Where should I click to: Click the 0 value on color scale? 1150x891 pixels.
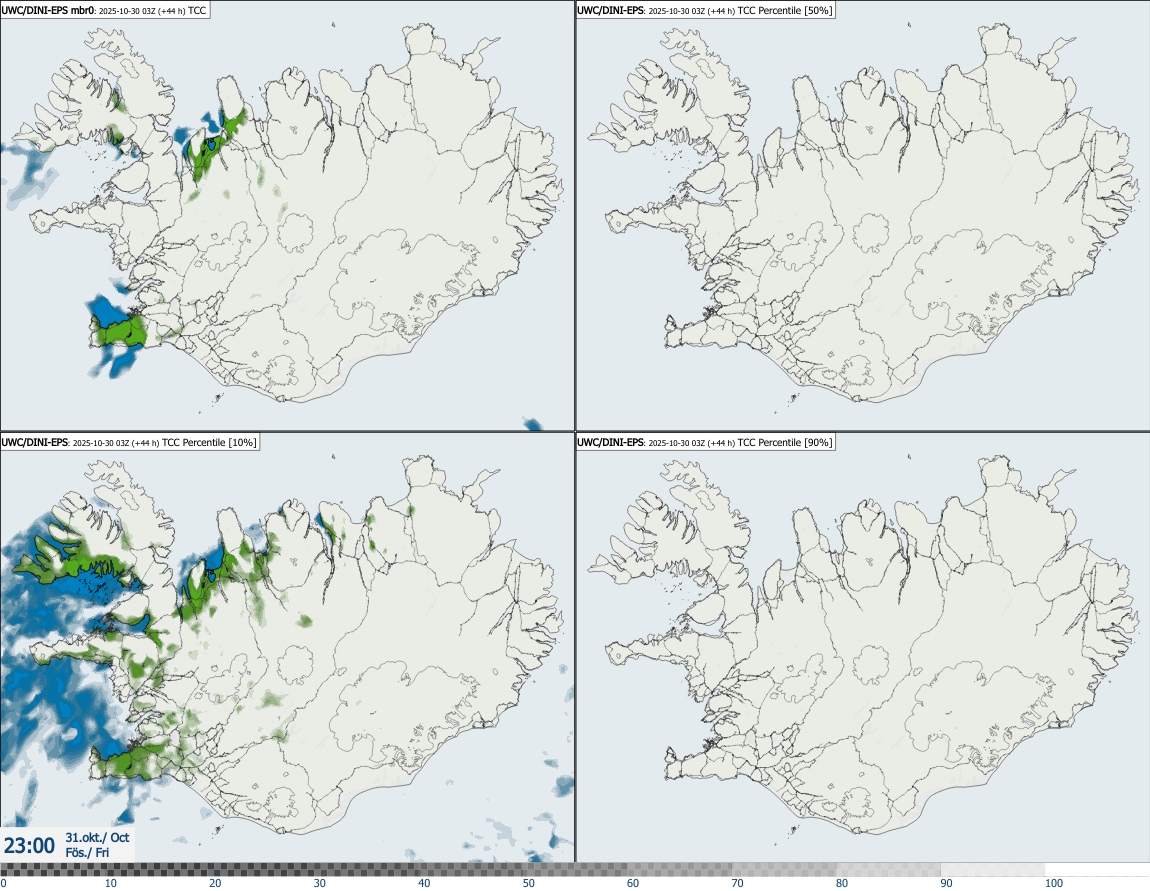click(x=3, y=883)
